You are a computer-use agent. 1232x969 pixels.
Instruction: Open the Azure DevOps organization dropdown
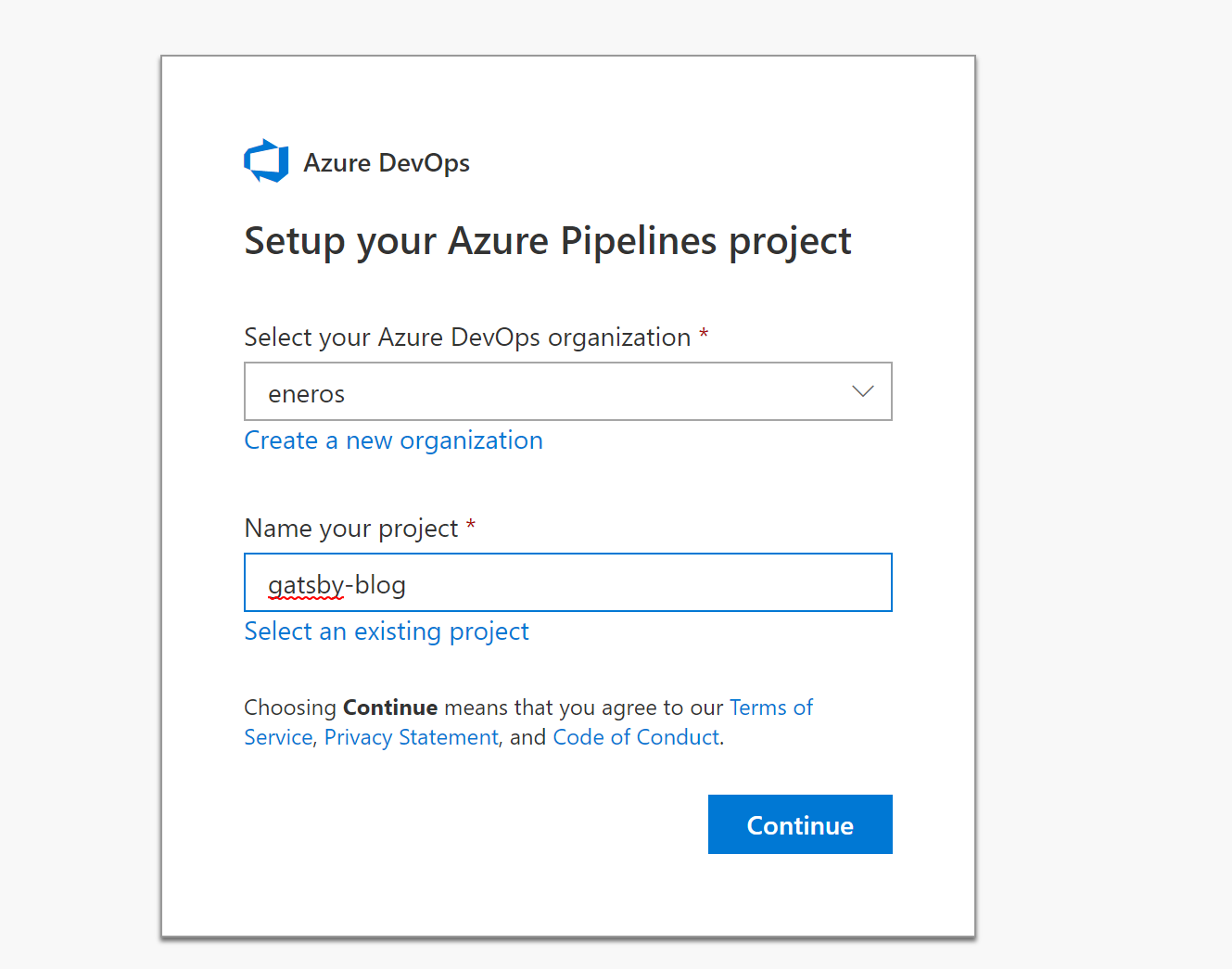[x=567, y=391]
